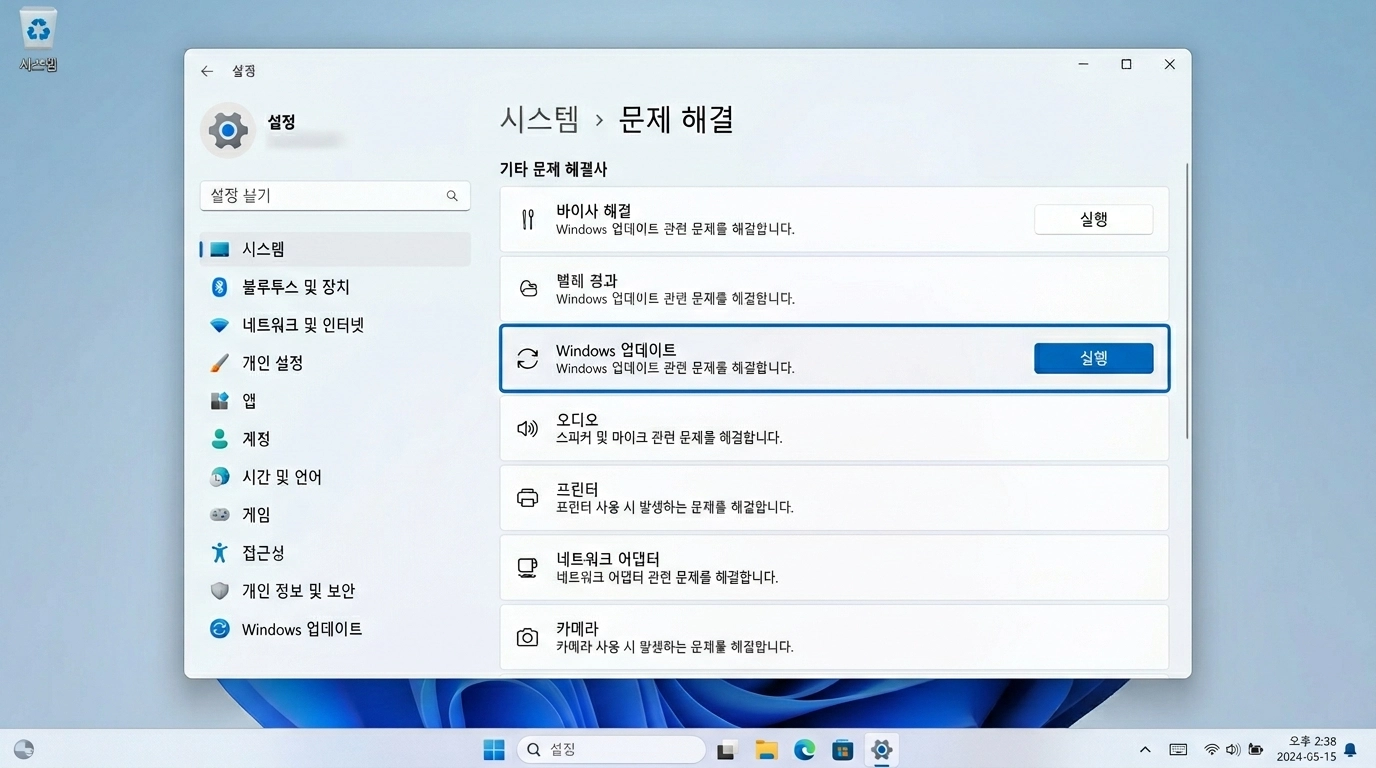Open File Explorer from the taskbar
The image size is (1376, 768).
point(766,748)
